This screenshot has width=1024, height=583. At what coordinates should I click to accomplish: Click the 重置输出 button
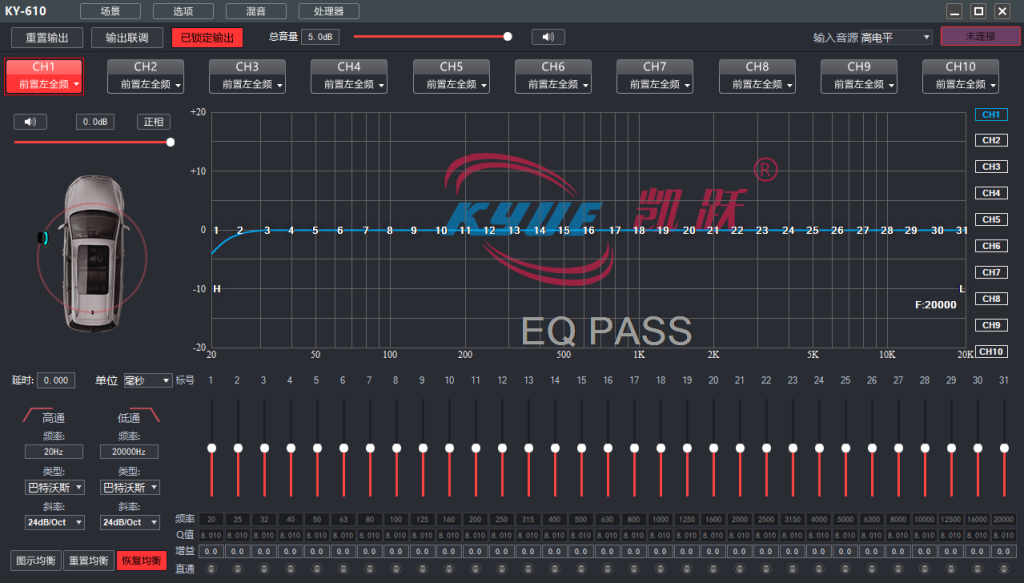coord(47,38)
